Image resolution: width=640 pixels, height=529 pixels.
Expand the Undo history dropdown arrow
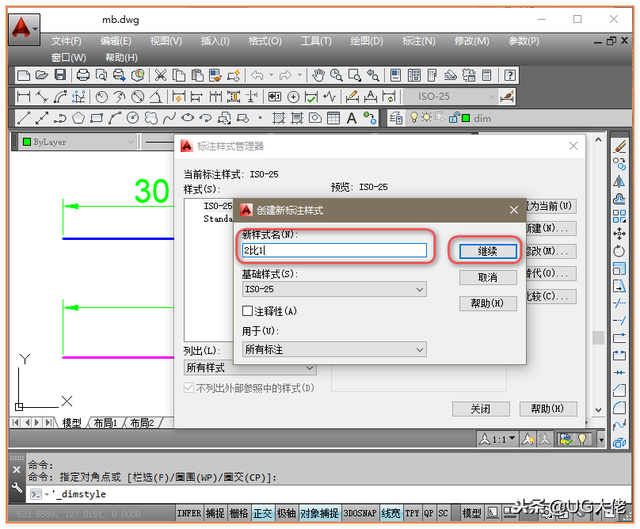(x=271, y=75)
